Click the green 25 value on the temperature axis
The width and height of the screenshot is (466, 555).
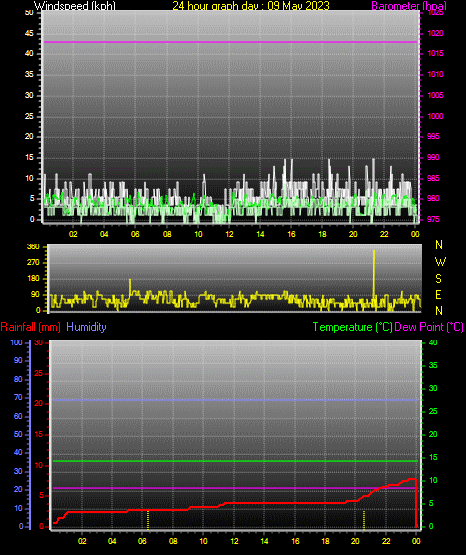click(x=433, y=411)
